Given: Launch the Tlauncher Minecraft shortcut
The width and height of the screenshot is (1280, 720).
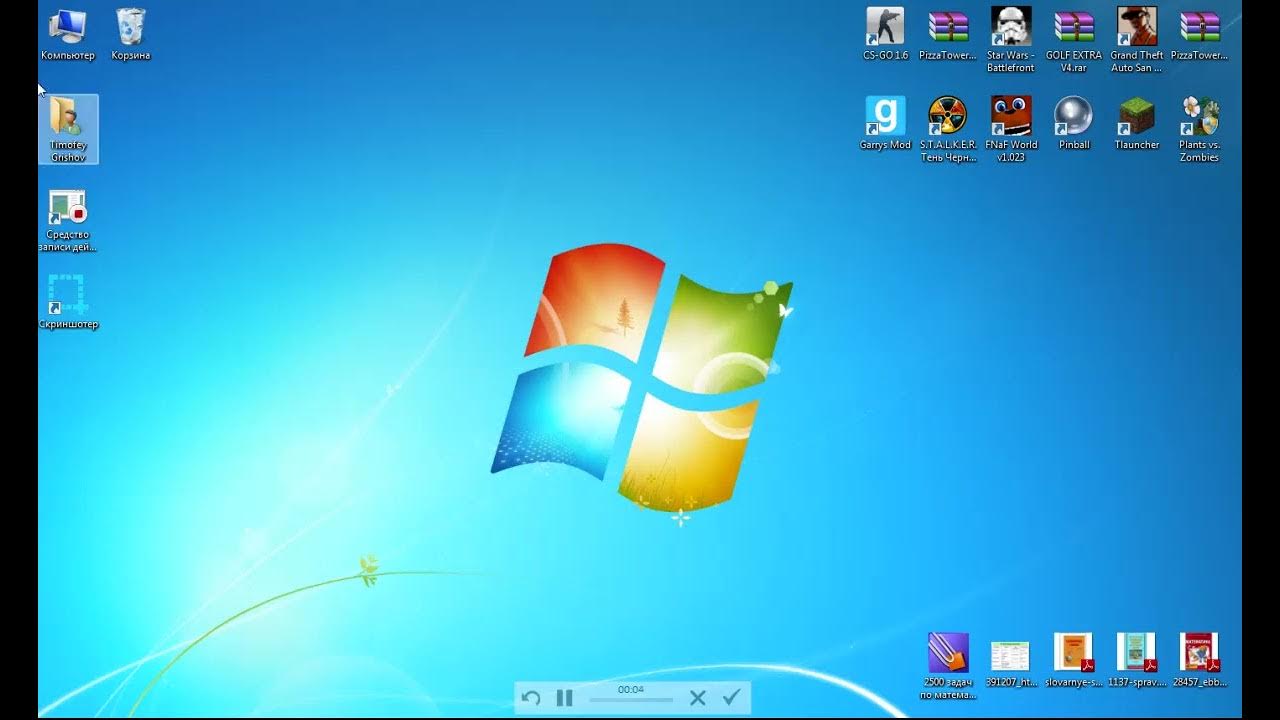Looking at the screenshot, I should 1136,123.
